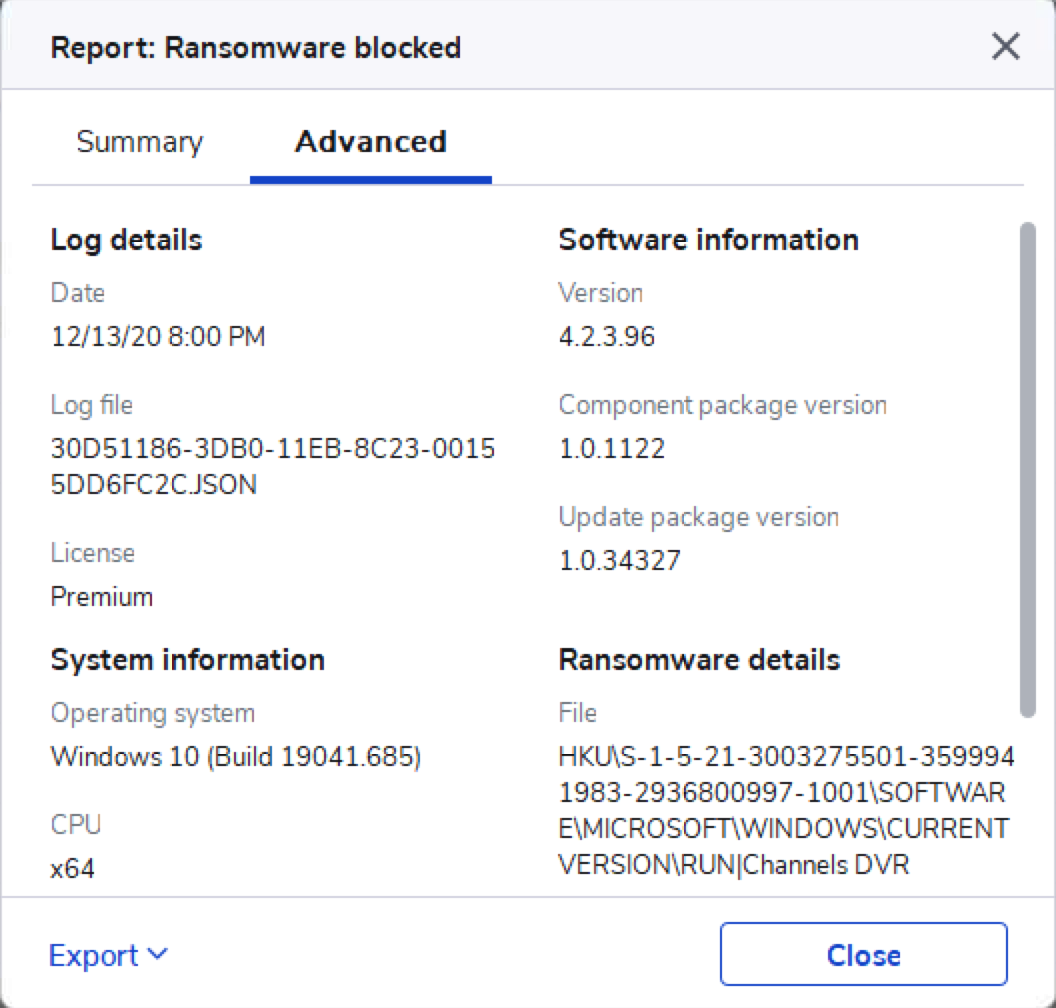This screenshot has height=1008, width=1056.
Task: Close the report dialog with the X icon
Action: 1005,47
